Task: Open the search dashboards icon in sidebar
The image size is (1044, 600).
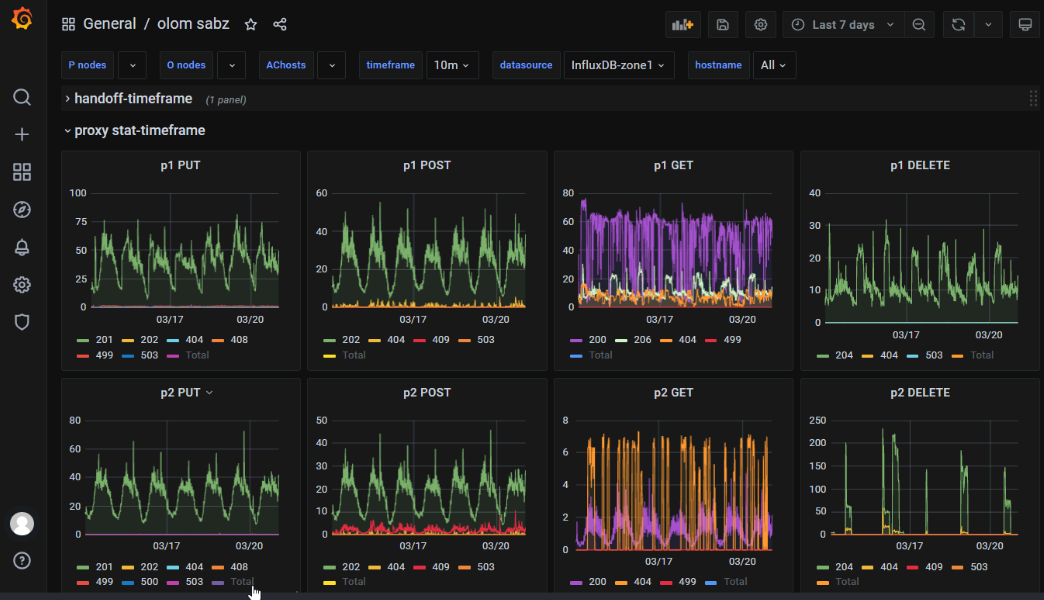Action: [22, 97]
